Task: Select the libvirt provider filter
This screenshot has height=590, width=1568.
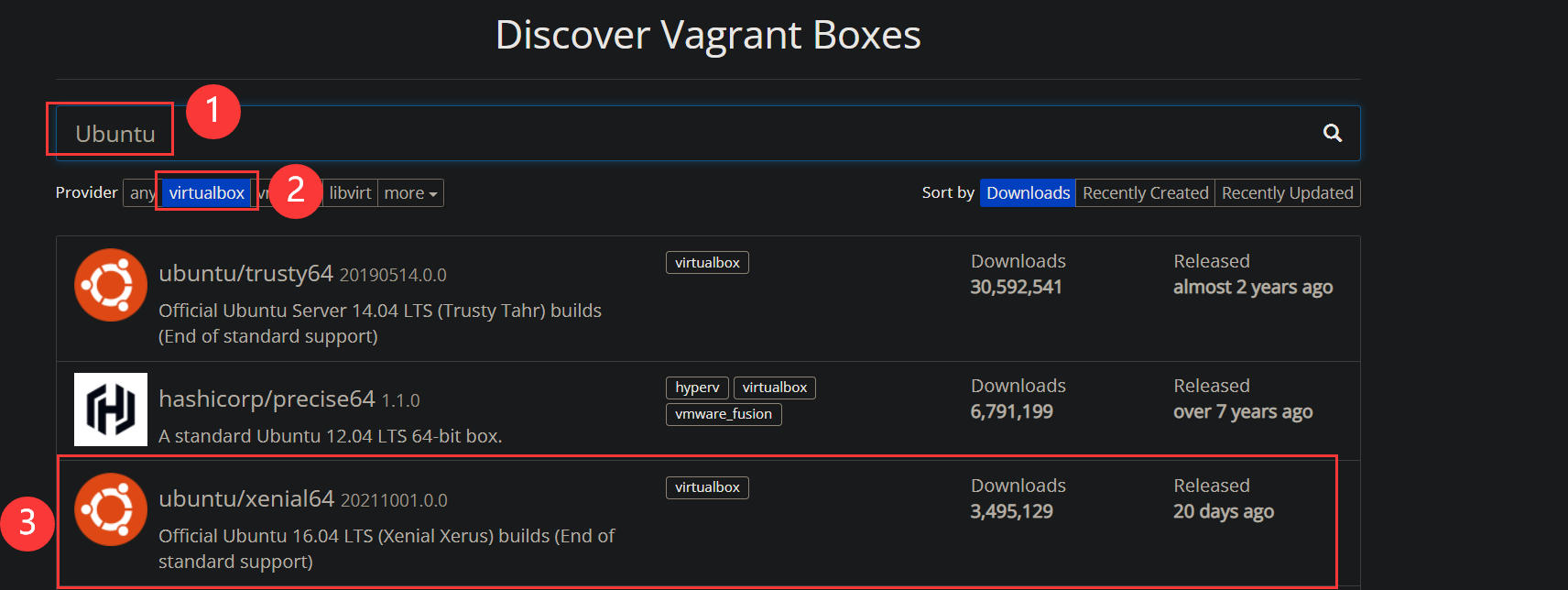Action: tap(350, 193)
